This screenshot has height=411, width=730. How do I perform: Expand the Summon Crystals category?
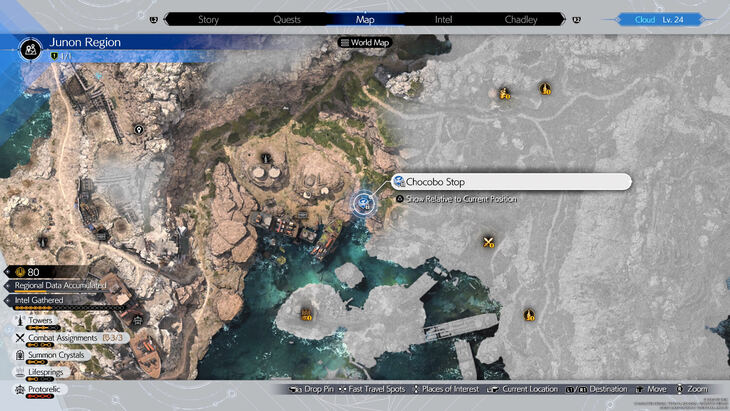pos(56,355)
